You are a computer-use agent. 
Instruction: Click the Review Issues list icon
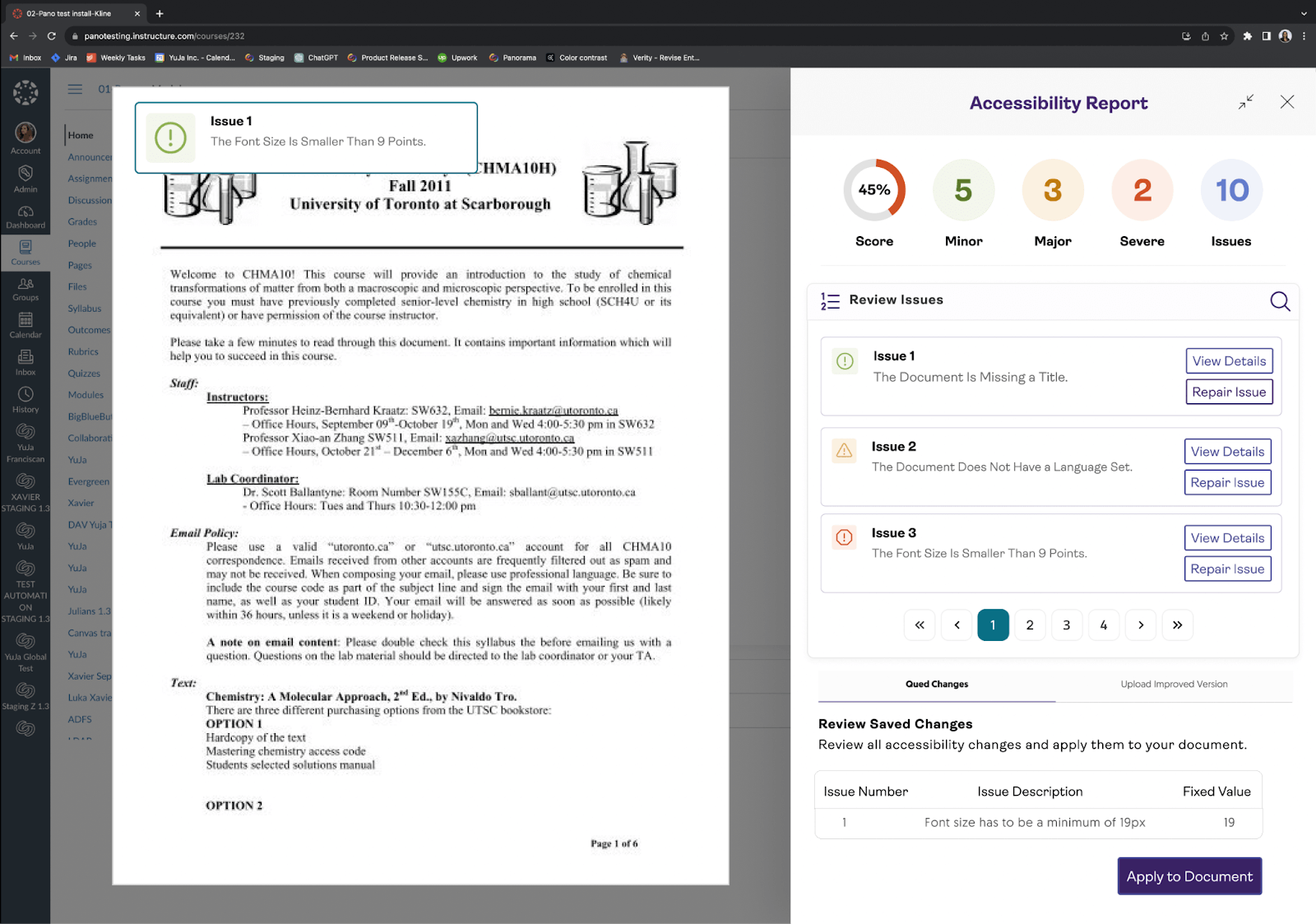coord(830,301)
